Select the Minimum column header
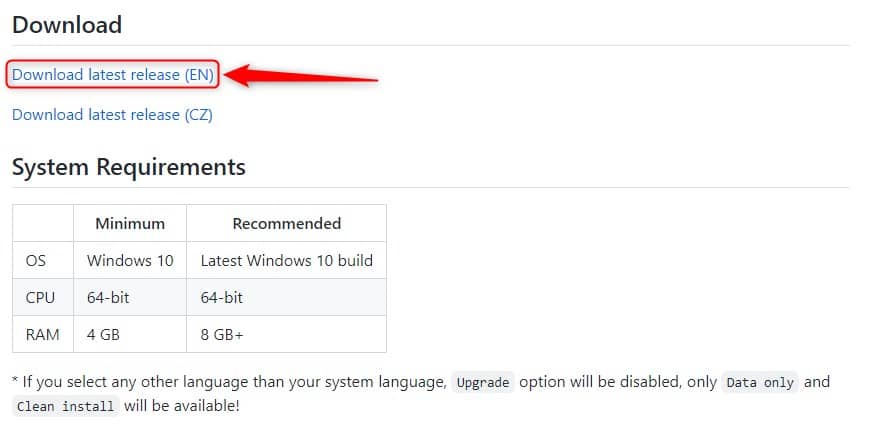 130,223
